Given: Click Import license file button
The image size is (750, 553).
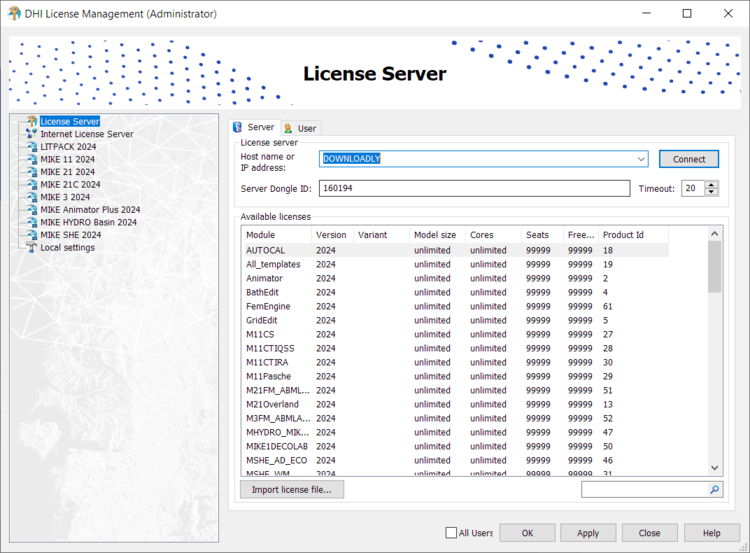Looking at the screenshot, I should pyautogui.click(x=292, y=489).
